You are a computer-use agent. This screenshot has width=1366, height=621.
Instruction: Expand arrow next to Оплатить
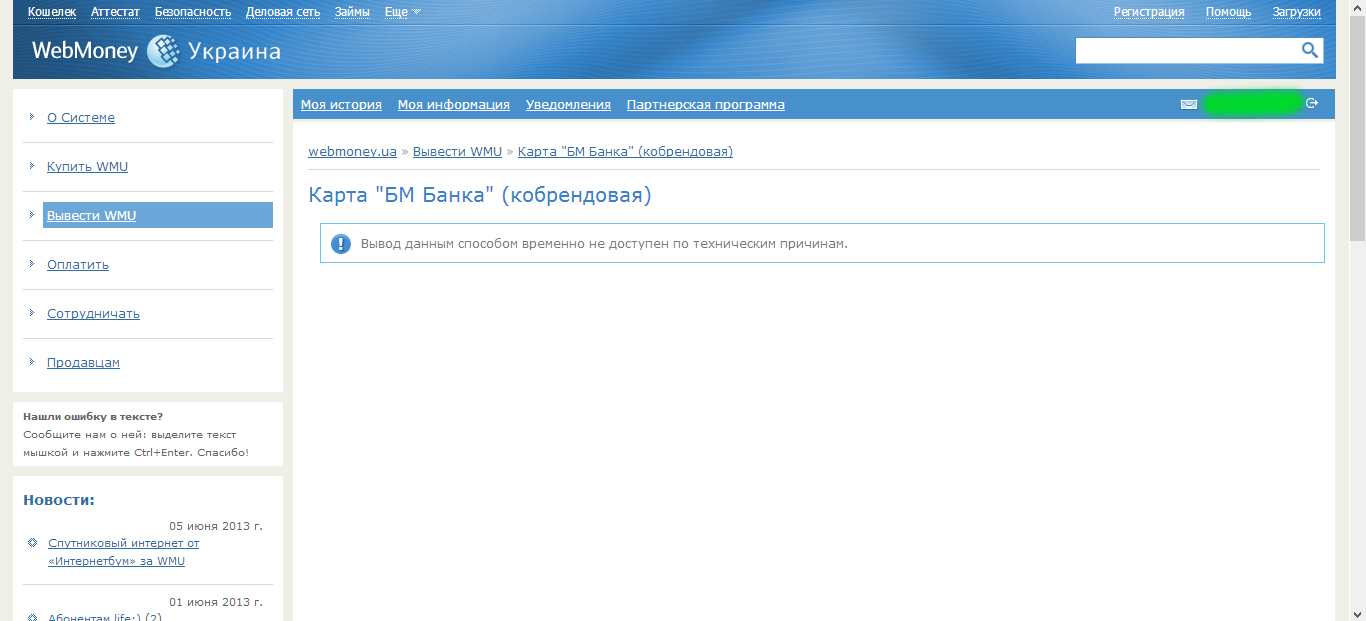[32, 263]
